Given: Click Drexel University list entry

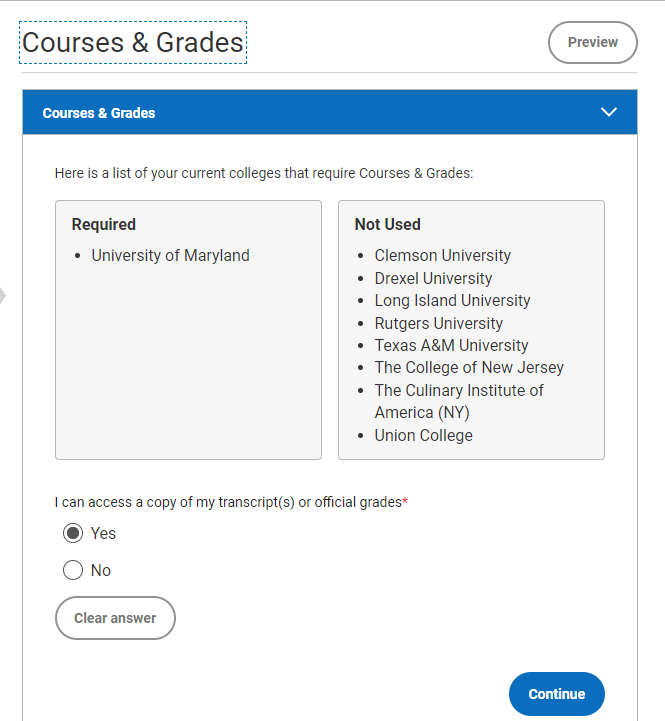Looking at the screenshot, I should click(x=433, y=278).
